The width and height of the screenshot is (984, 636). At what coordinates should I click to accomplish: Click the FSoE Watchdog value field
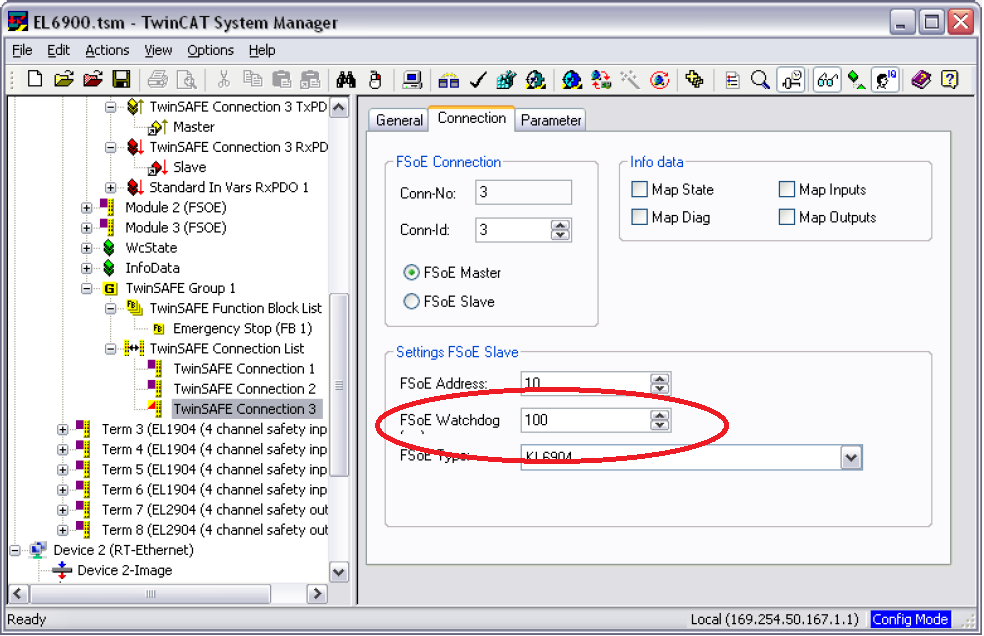tap(586, 420)
